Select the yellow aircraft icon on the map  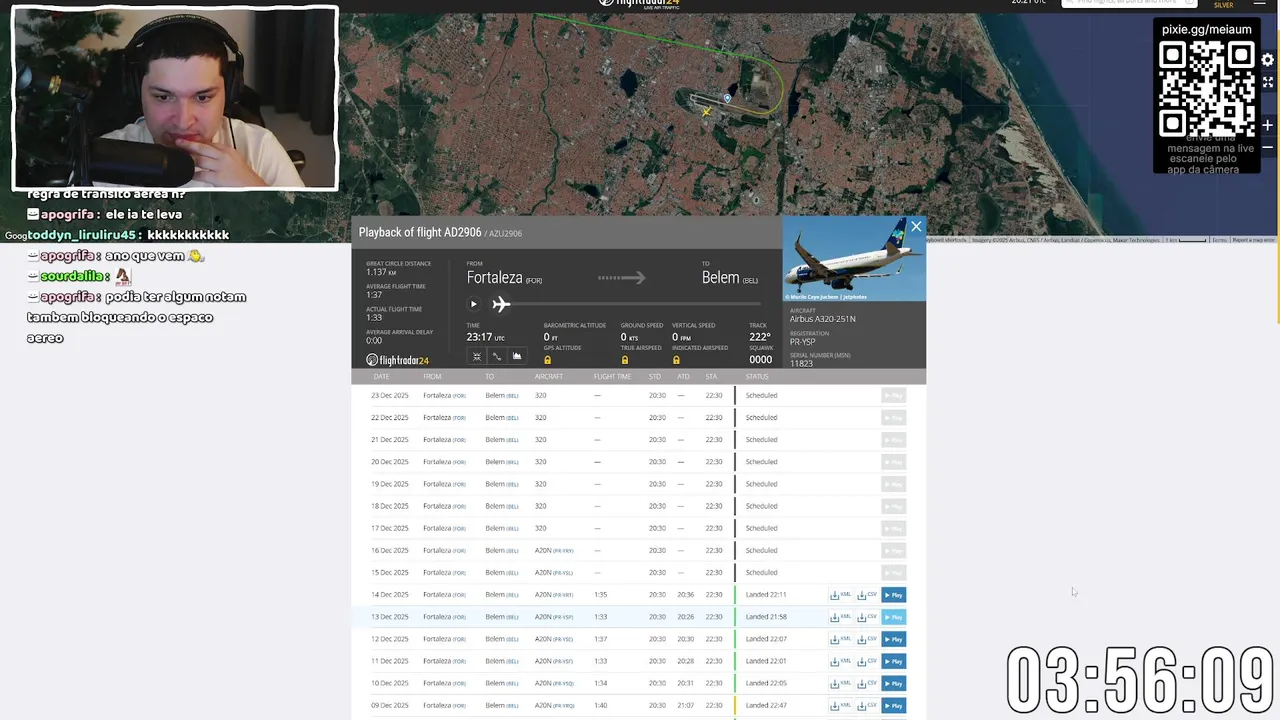[706, 111]
